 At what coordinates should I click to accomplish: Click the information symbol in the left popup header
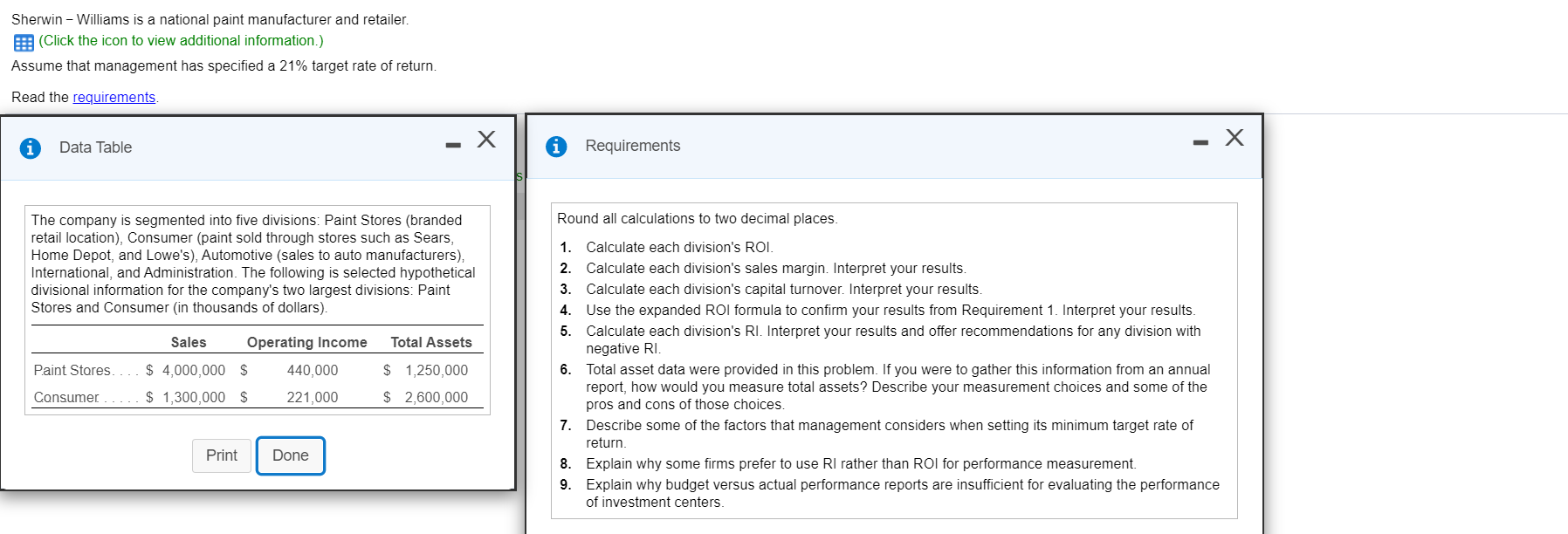[x=30, y=147]
